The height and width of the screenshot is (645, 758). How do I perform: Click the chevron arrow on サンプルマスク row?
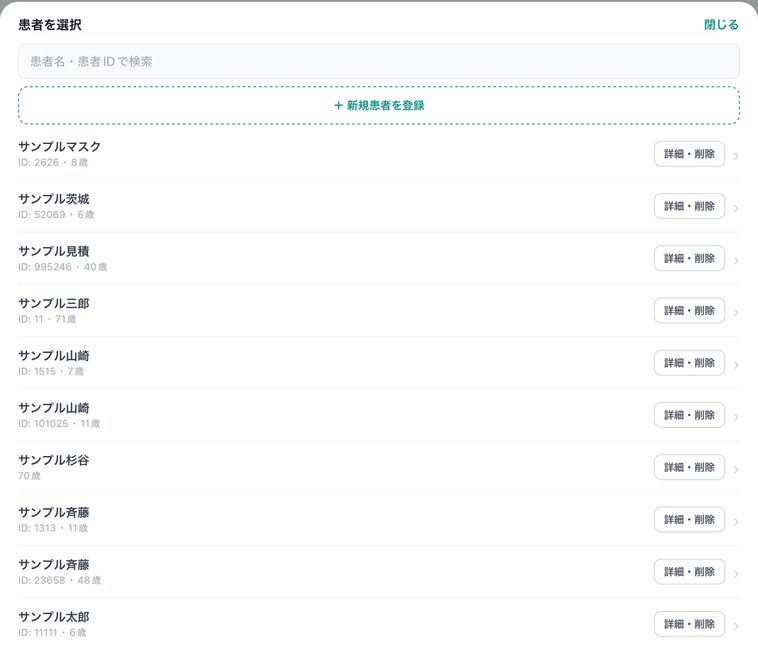pyautogui.click(x=736, y=156)
